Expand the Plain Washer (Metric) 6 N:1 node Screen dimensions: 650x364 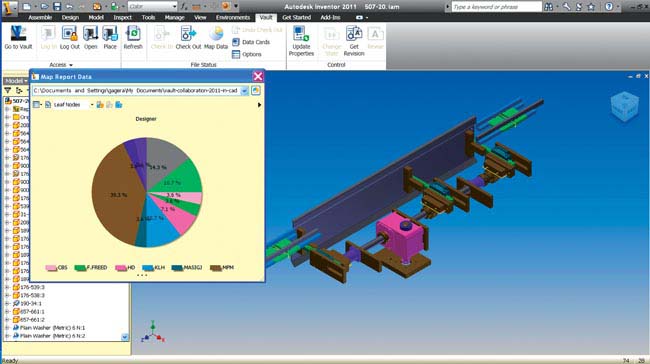click(x=7, y=328)
